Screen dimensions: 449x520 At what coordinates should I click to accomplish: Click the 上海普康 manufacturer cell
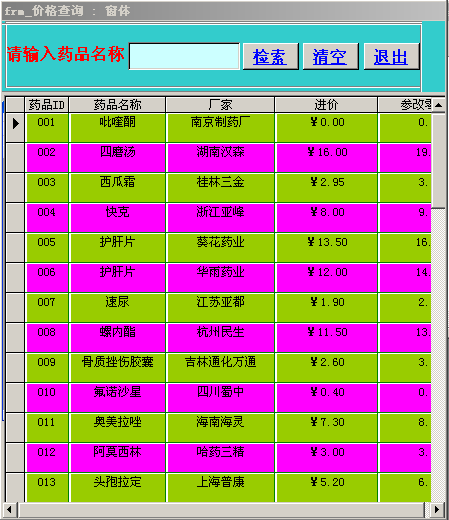[x=221, y=488]
